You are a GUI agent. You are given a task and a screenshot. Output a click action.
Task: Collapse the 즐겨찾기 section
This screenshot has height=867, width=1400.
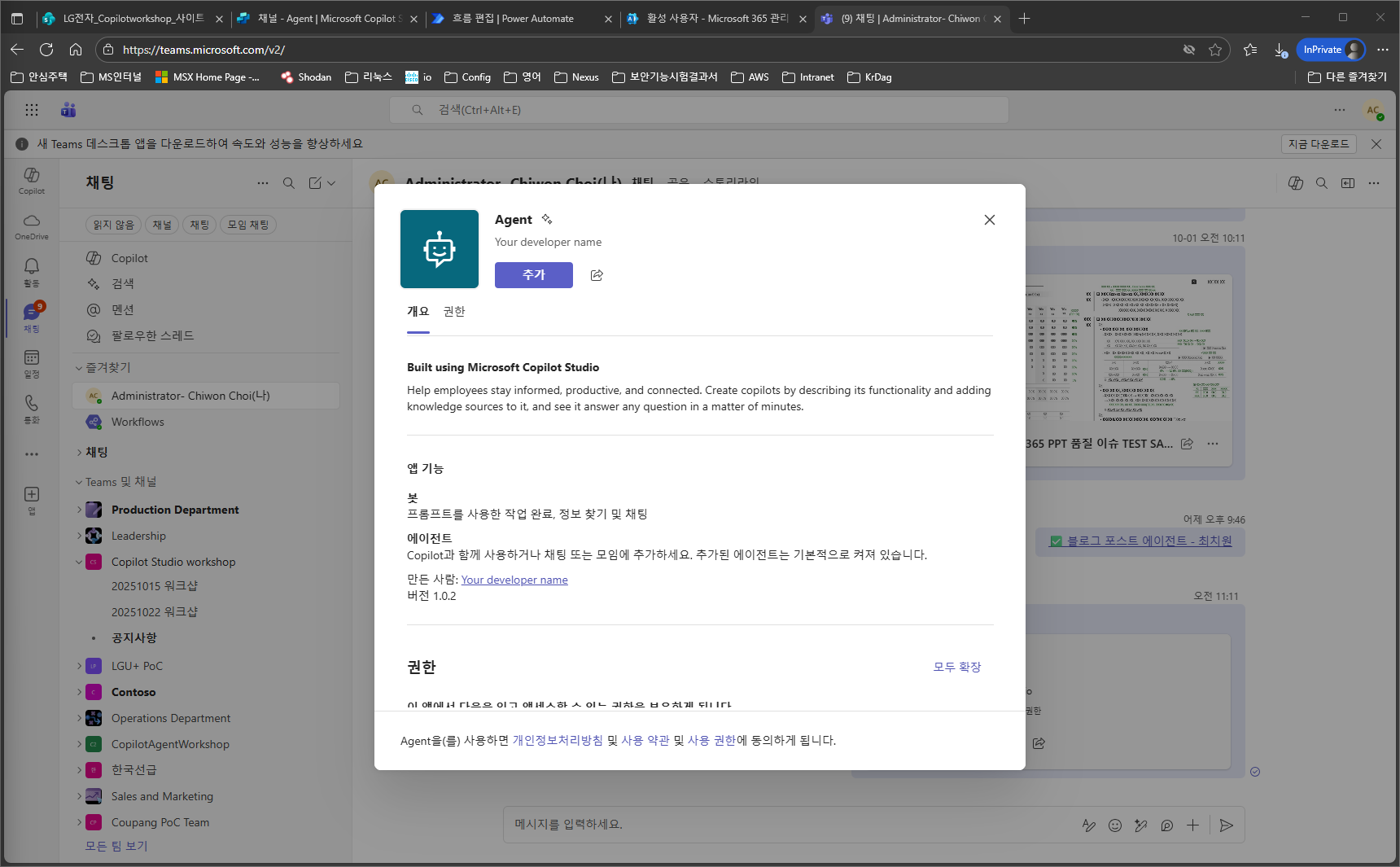79,368
